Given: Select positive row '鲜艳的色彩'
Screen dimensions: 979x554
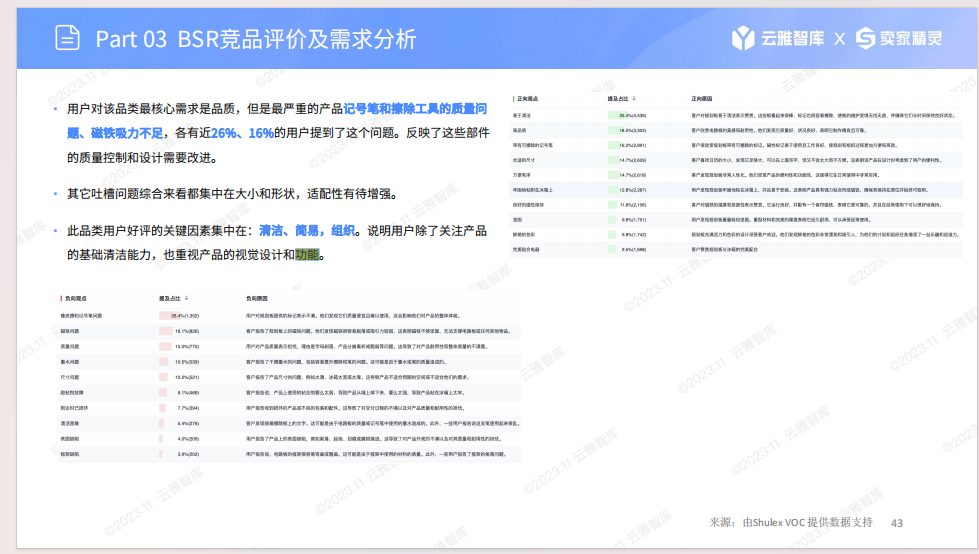Looking at the screenshot, I should point(736,235).
